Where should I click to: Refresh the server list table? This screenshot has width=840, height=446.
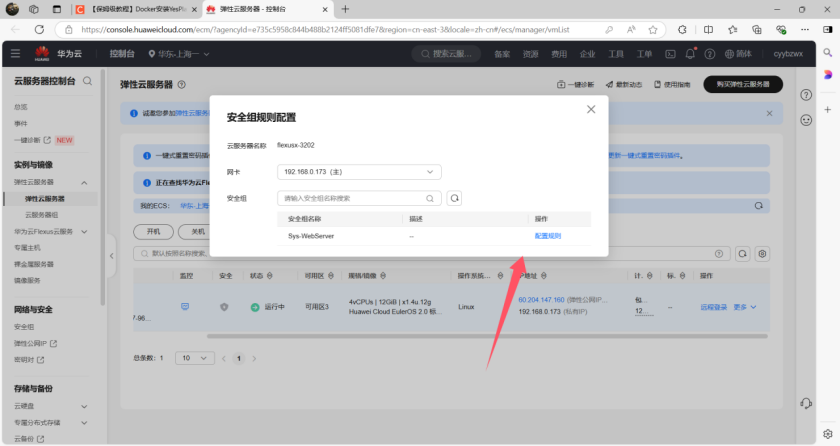pyautogui.click(x=742, y=254)
